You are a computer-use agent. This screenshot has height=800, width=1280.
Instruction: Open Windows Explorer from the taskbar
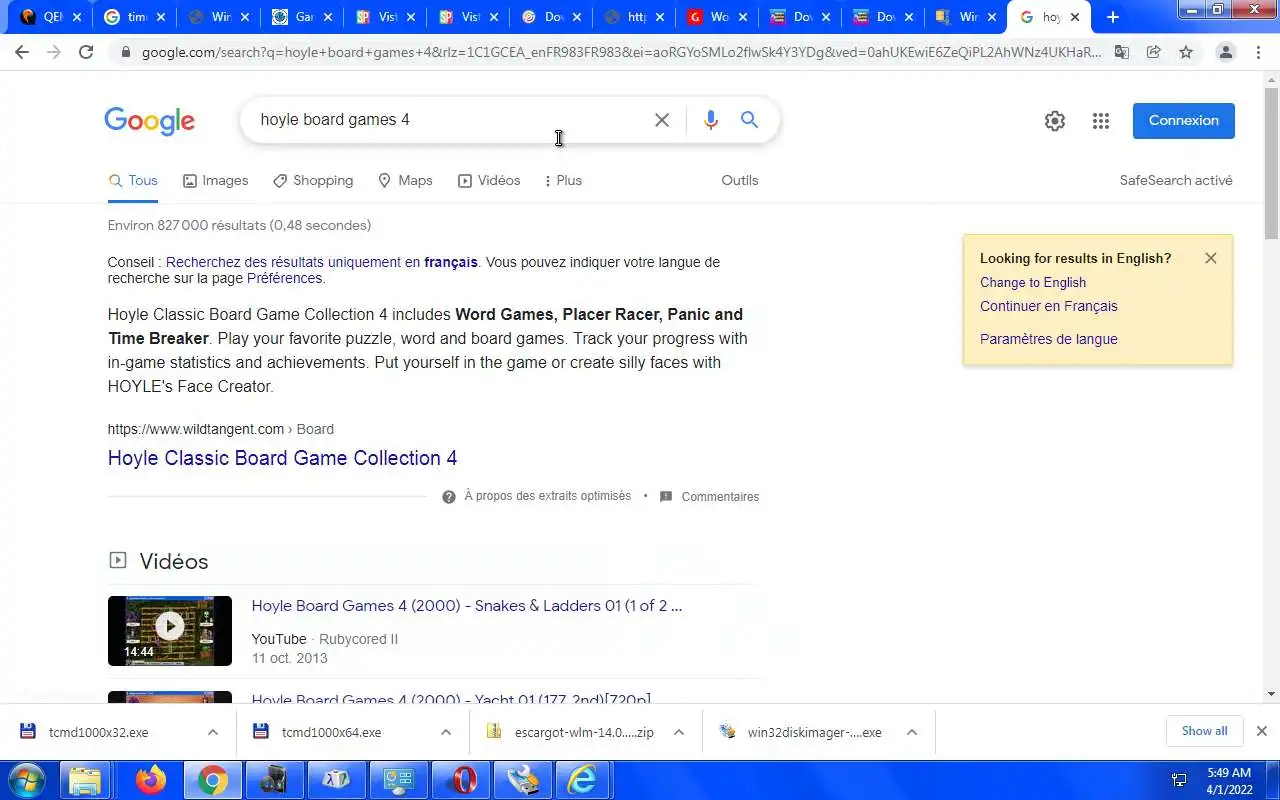click(x=87, y=780)
